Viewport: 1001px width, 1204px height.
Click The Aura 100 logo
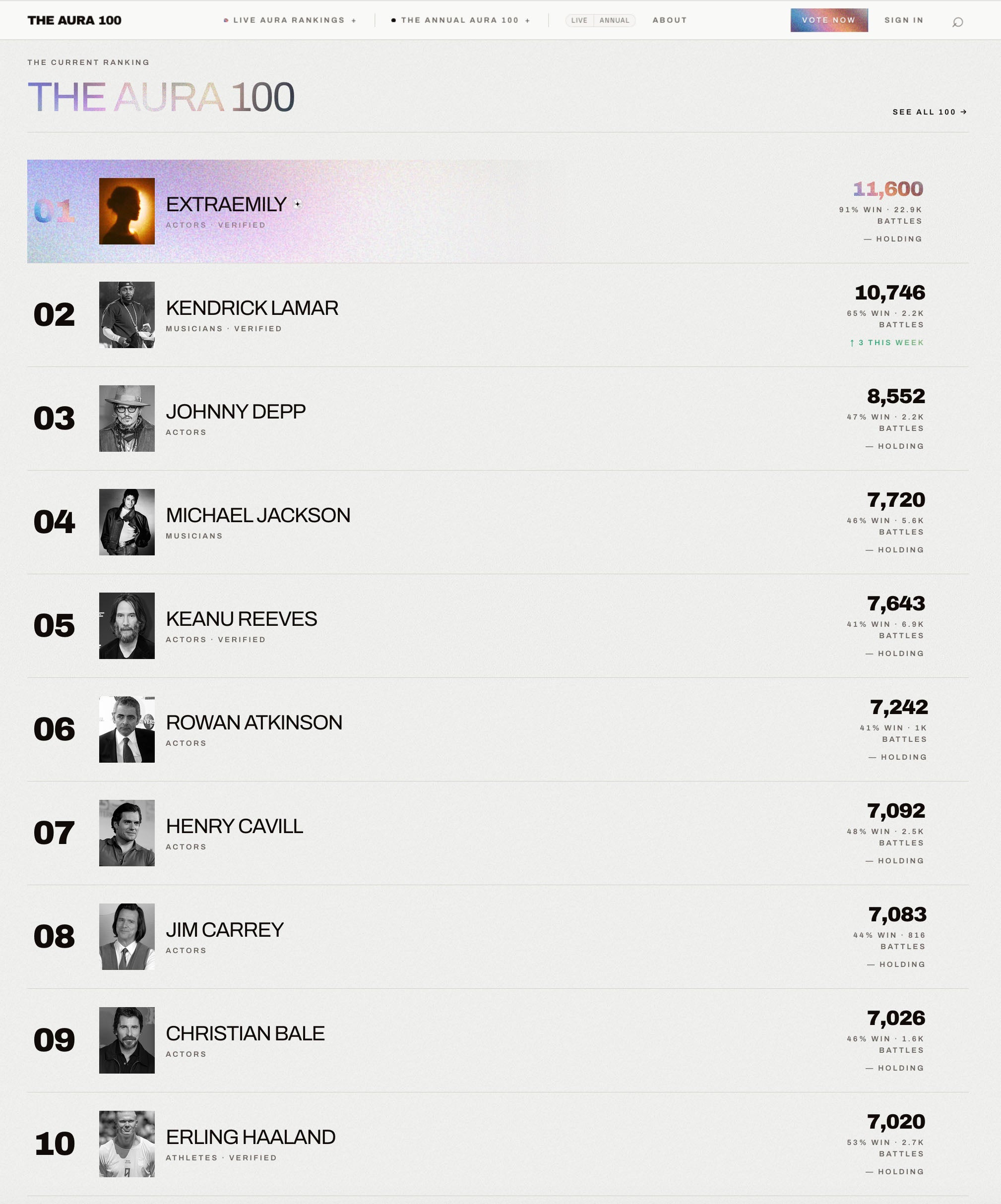point(74,20)
